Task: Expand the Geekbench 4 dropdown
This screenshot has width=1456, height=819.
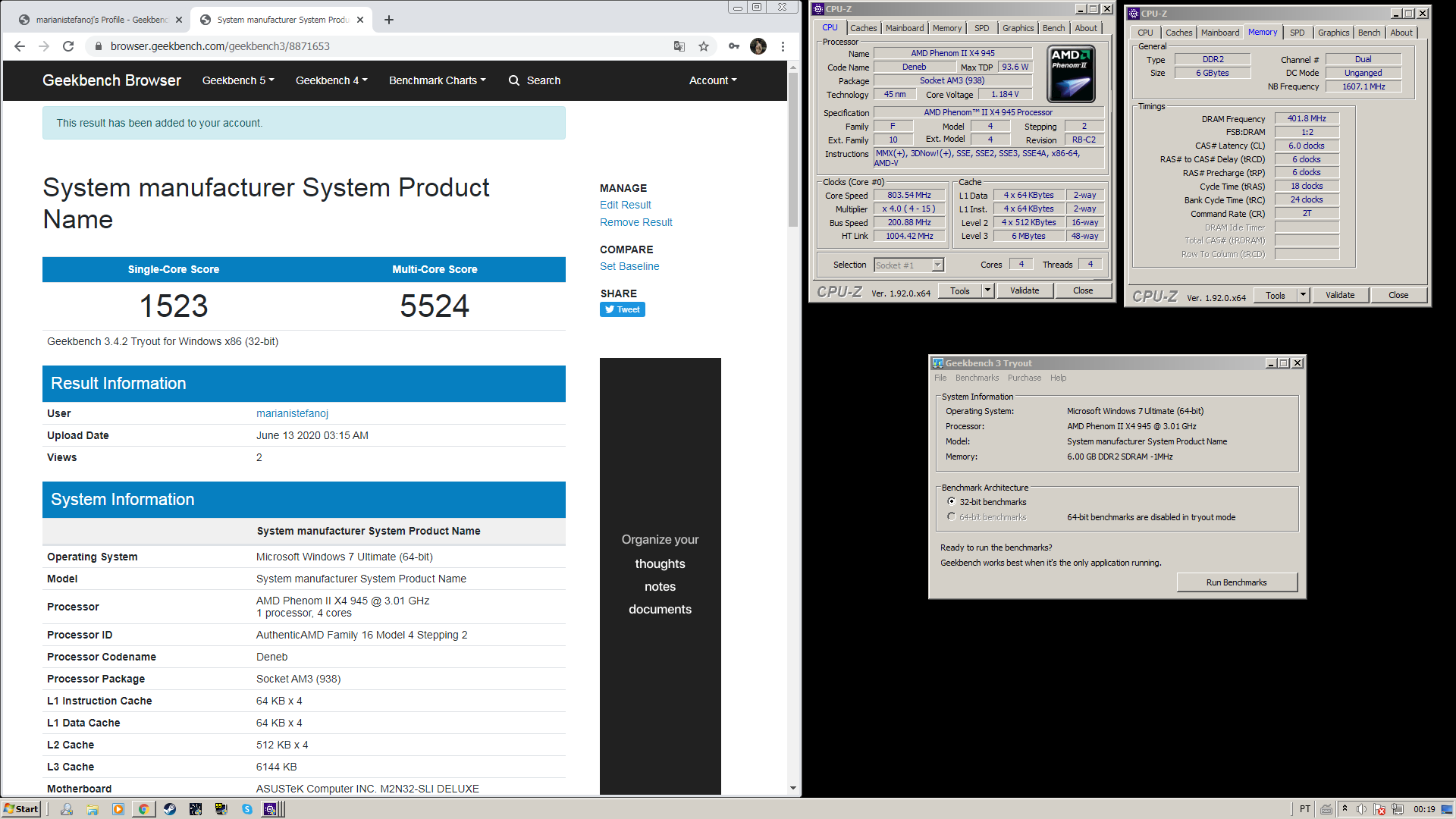Action: coord(331,80)
